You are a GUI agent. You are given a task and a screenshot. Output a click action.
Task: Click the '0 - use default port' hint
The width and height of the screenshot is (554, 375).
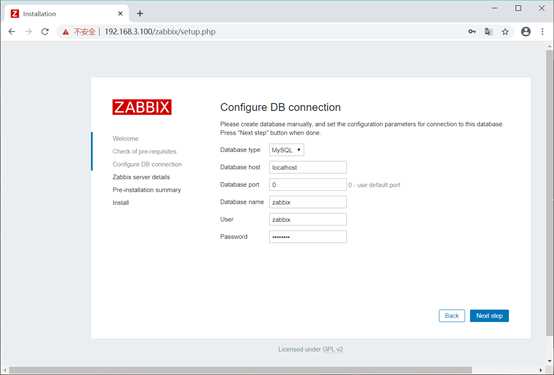tap(374, 185)
